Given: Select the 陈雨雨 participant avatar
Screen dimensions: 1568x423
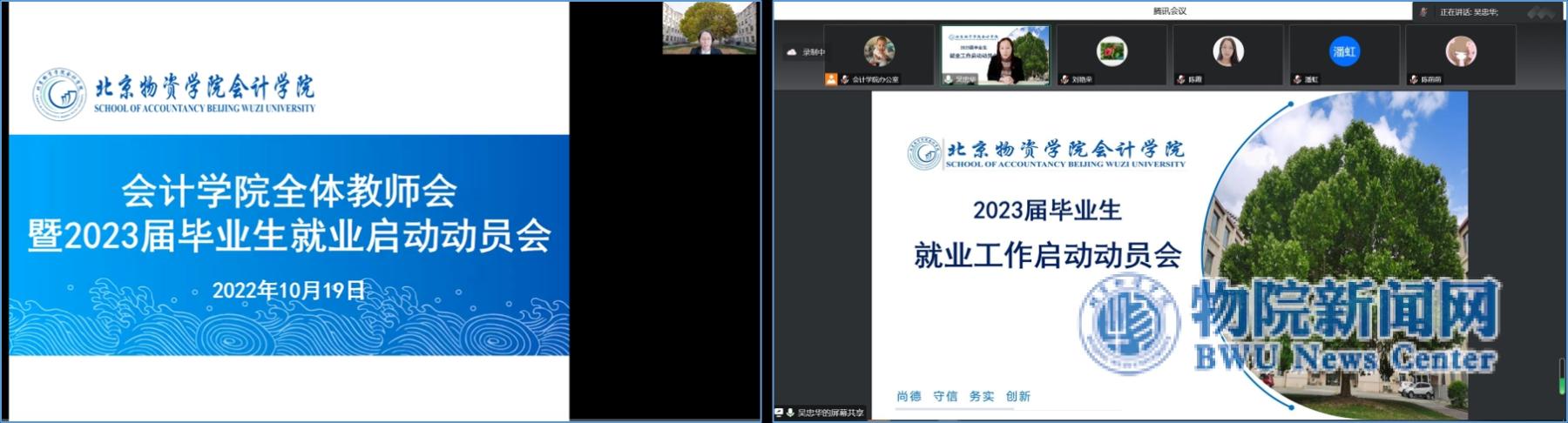Looking at the screenshot, I should coord(1461,51).
